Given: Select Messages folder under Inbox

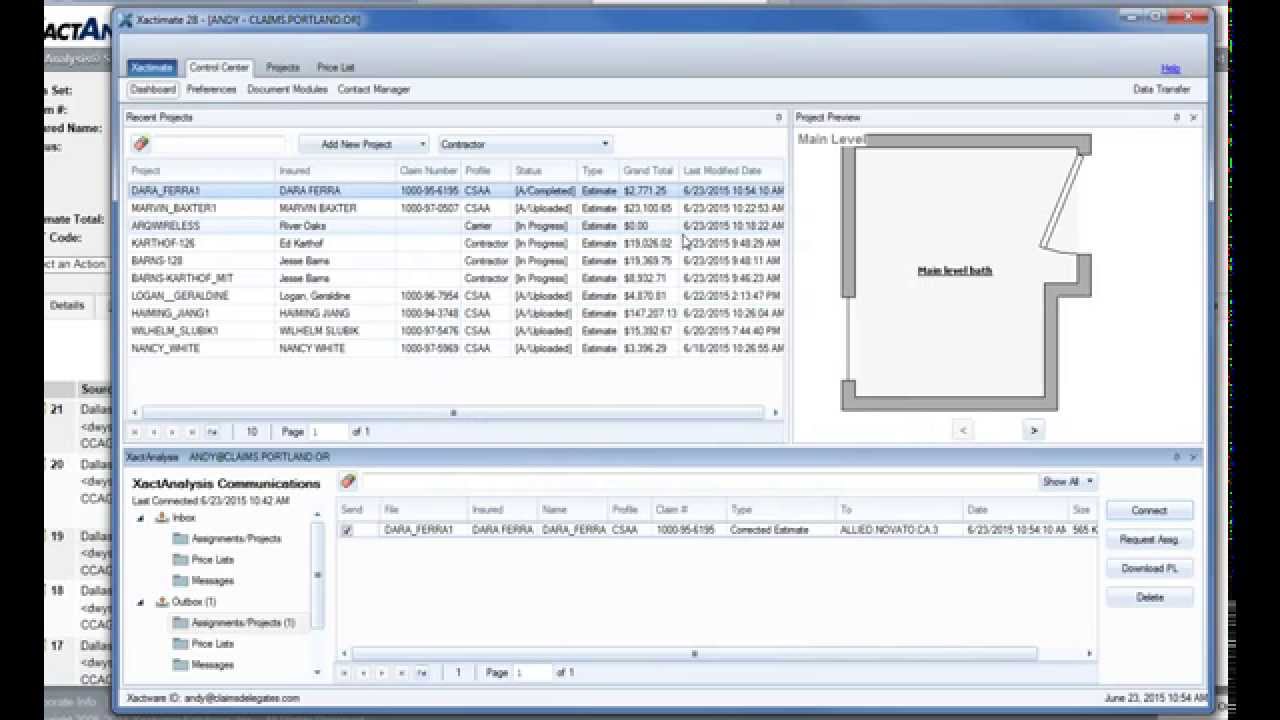Looking at the screenshot, I should 203,581.
